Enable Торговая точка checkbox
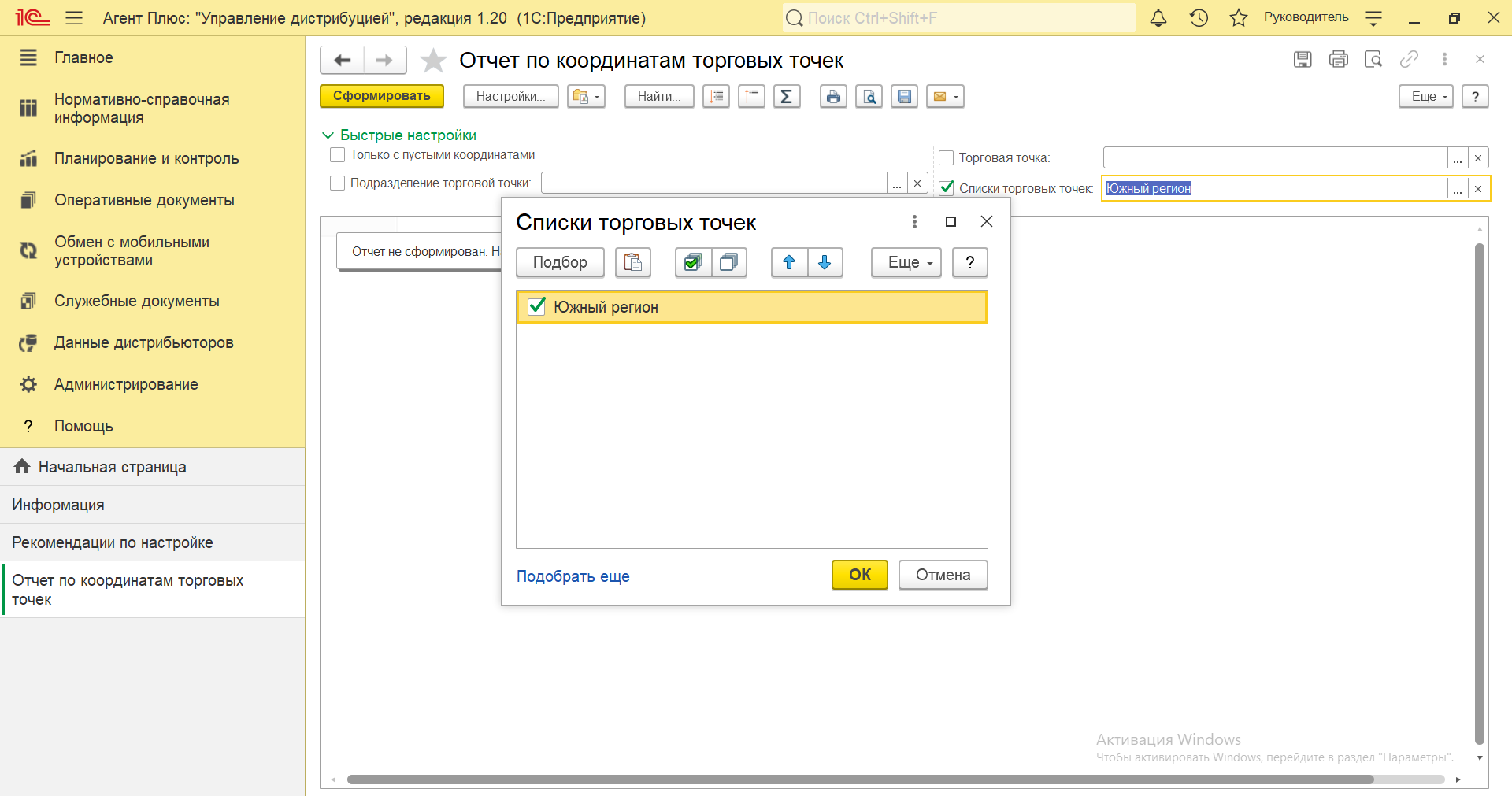This screenshot has height=796, width=1512. 947,158
